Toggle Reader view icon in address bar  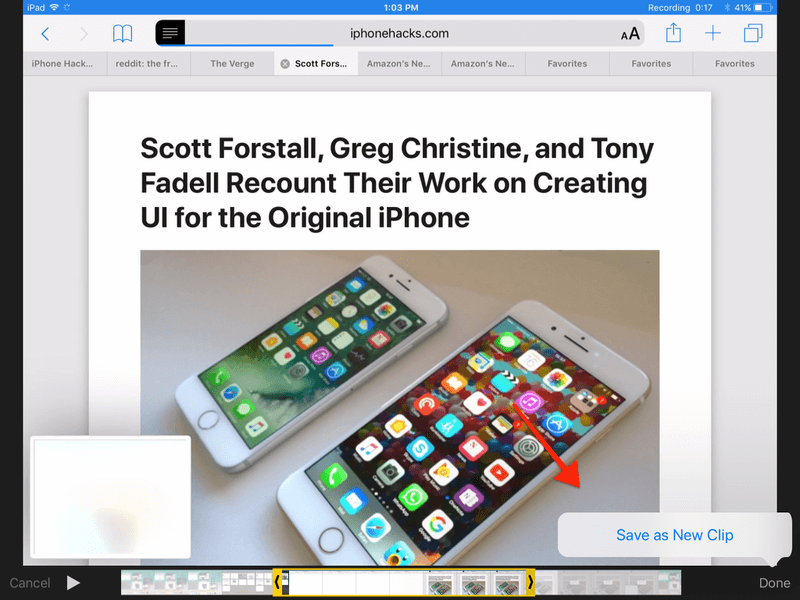pyautogui.click(x=171, y=33)
